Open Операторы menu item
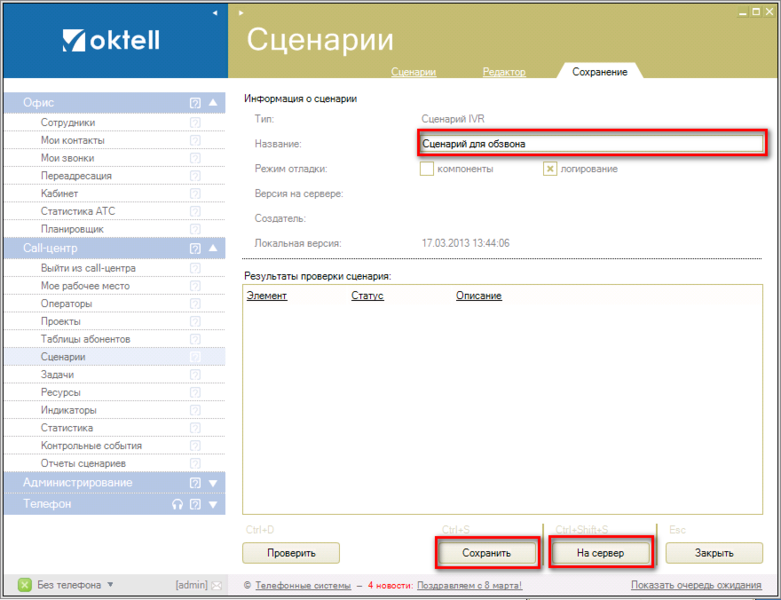The image size is (781, 600). (x=66, y=304)
